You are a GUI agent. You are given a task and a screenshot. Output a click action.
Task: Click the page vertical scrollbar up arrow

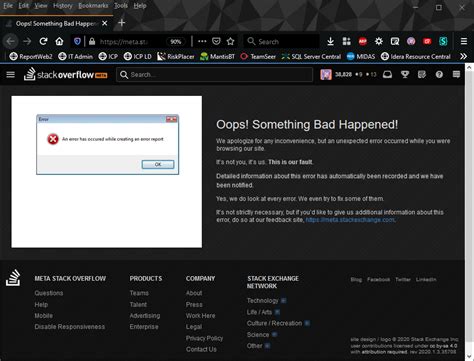[469, 67]
